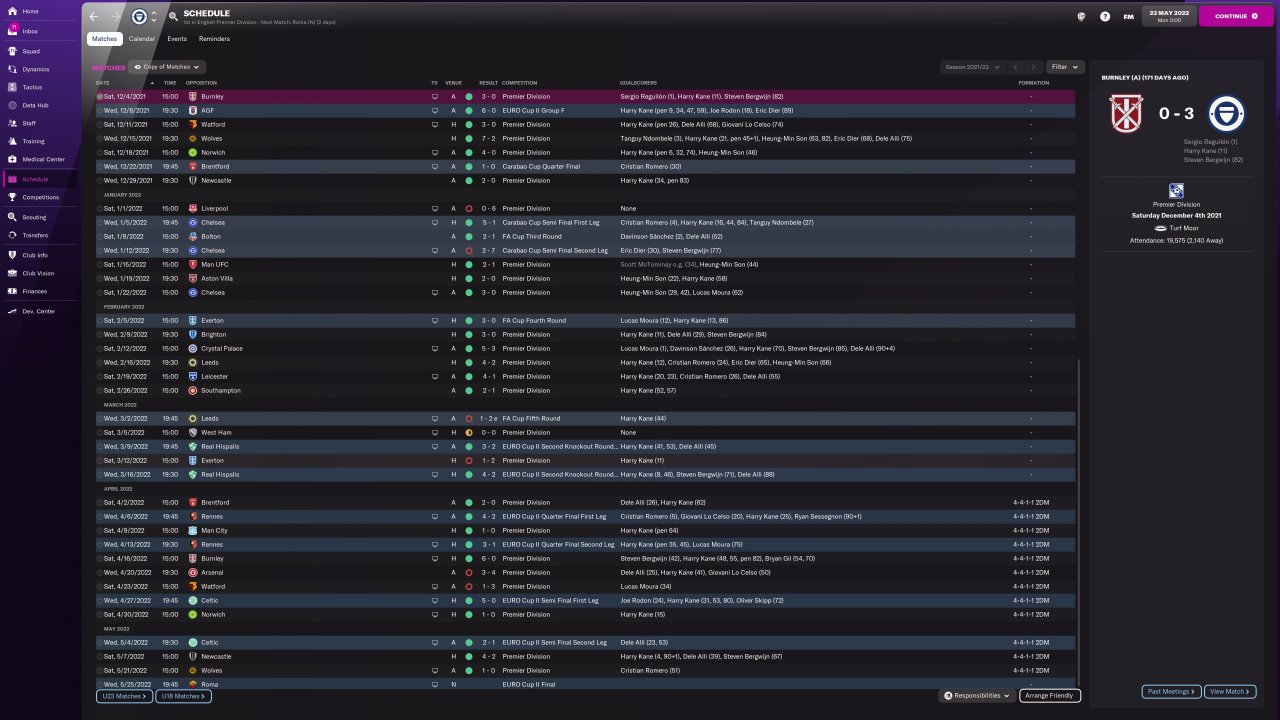Click the View Match button
The height and width of the screenshot is (720, 1280).
pos(1230,691)
